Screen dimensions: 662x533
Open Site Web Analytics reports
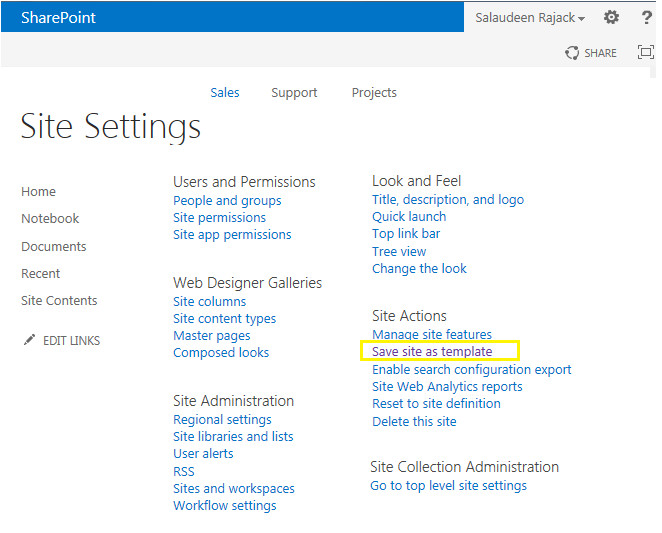coord(447,386)
